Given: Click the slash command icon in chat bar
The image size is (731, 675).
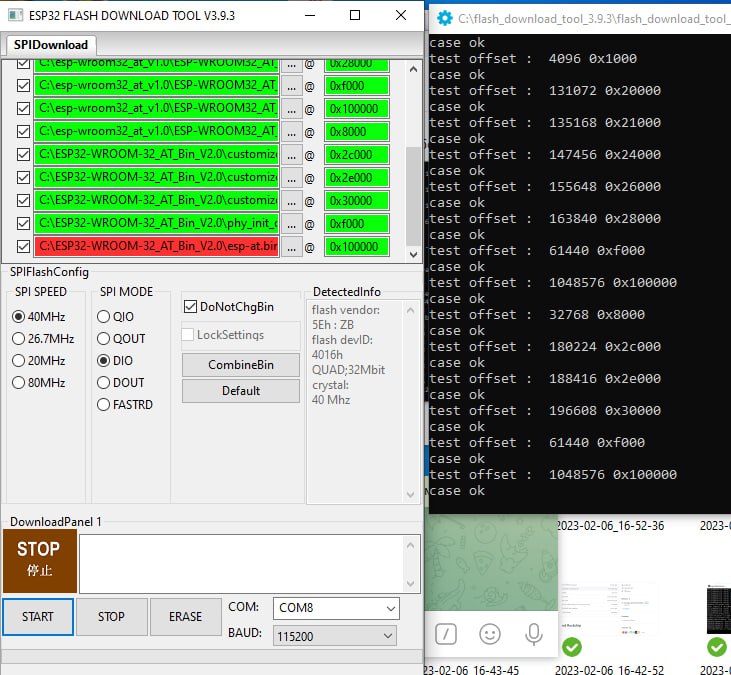Looking at the screenshot, I should [x=446, y=634].
